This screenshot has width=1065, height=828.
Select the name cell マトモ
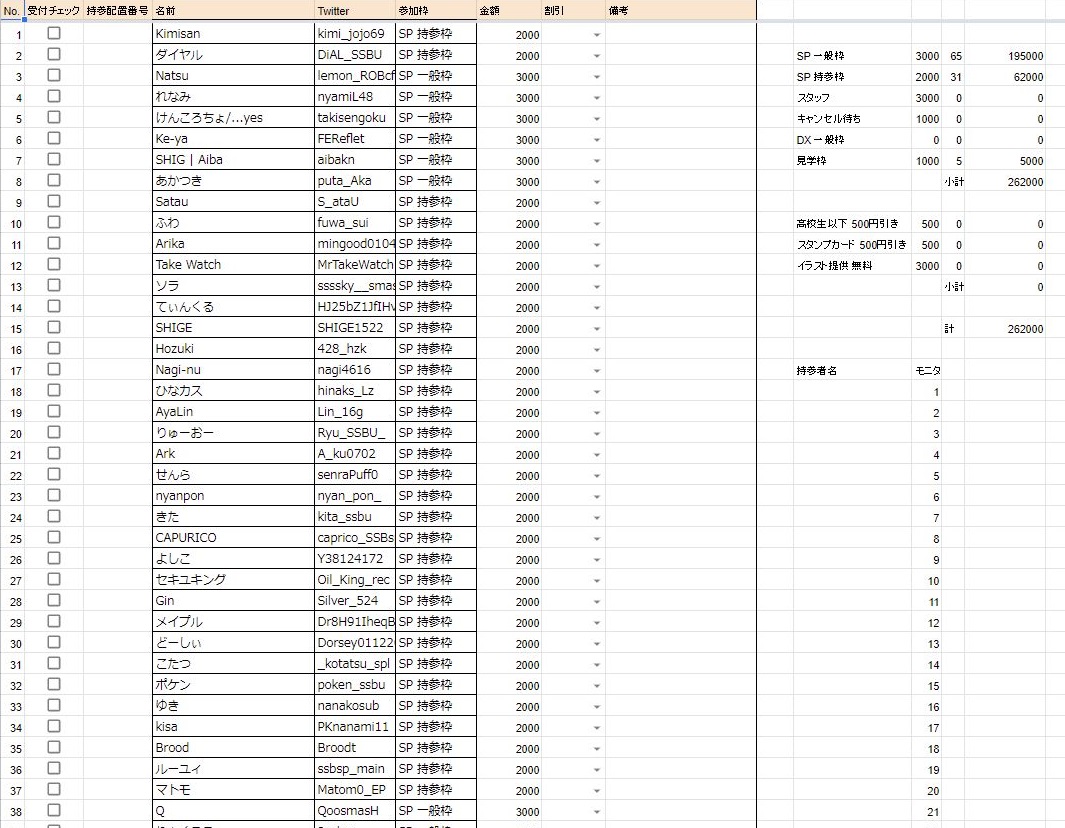tap(234, 789)
